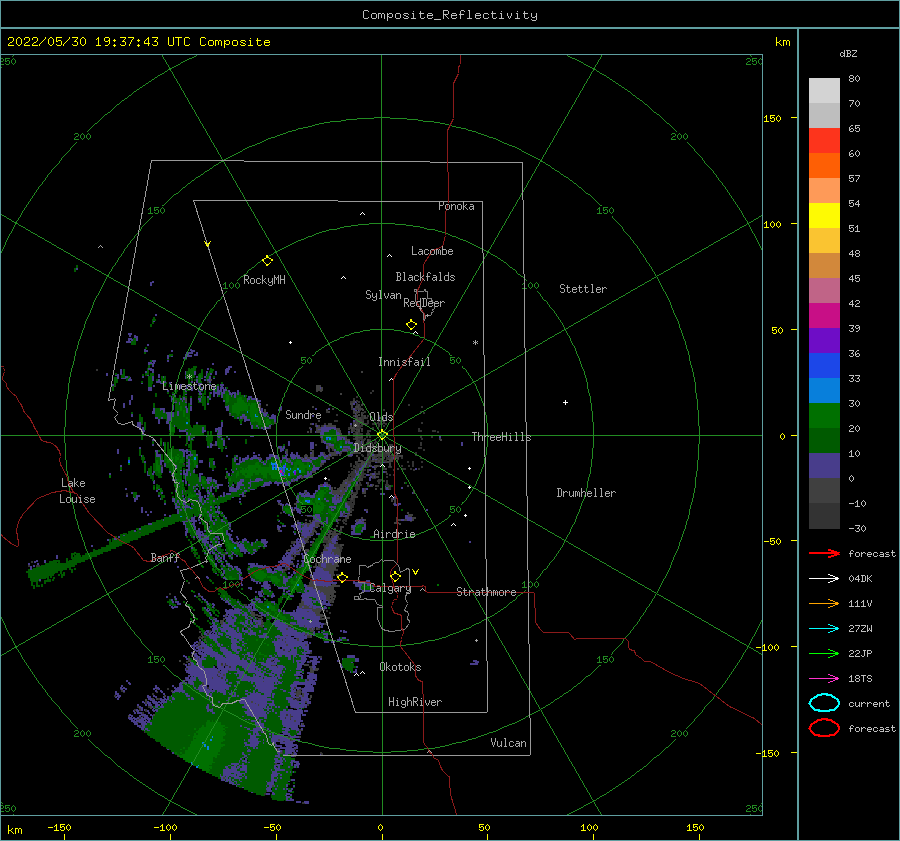
Task: Click the bright green 30-20 dBZ swatch
Action: coord(824,416)
